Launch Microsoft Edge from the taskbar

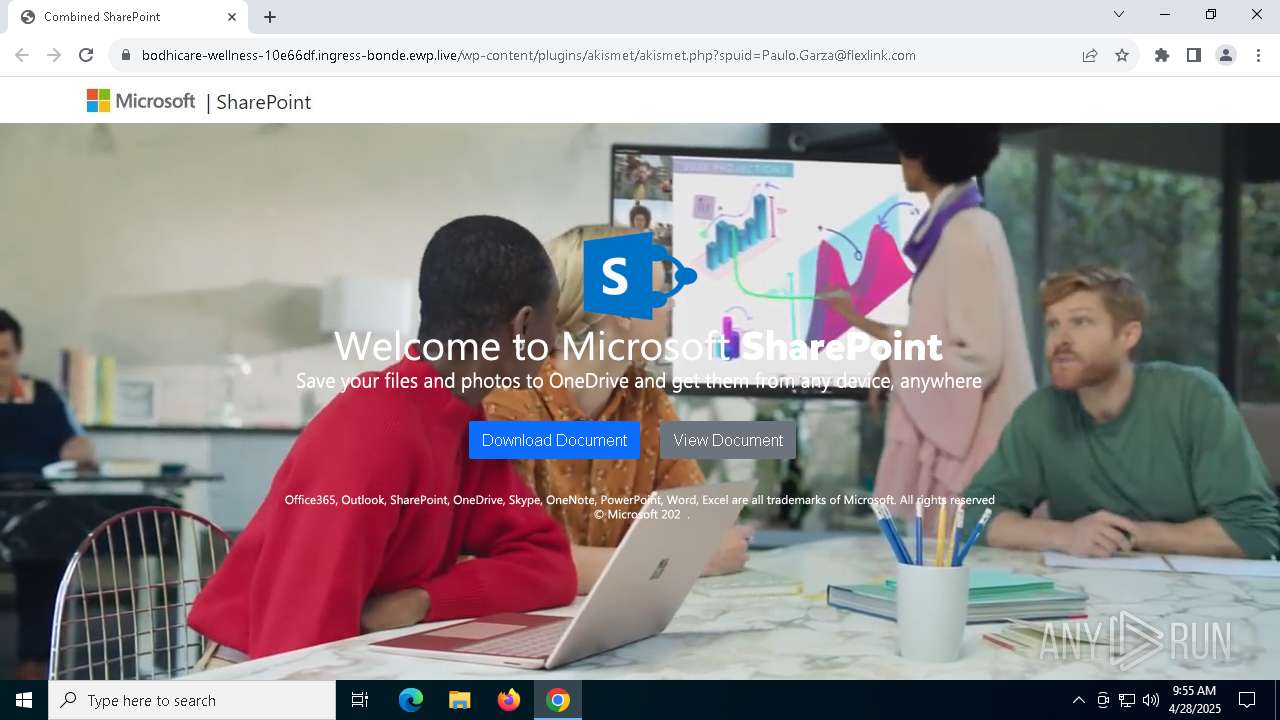[411, 700]
